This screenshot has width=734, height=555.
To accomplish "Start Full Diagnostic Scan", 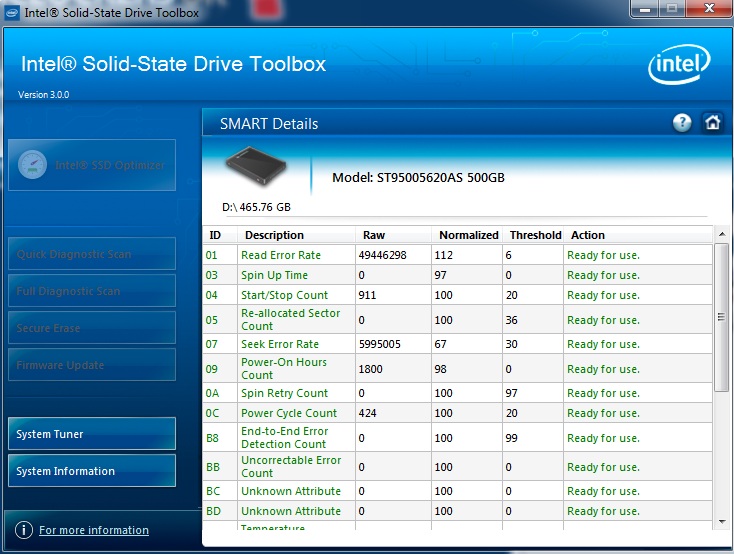I will tap(91, 291).
